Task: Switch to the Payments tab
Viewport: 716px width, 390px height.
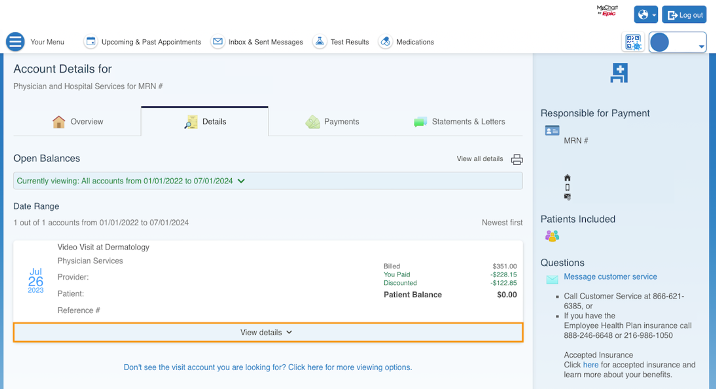Action: click(x=332, y=121)
